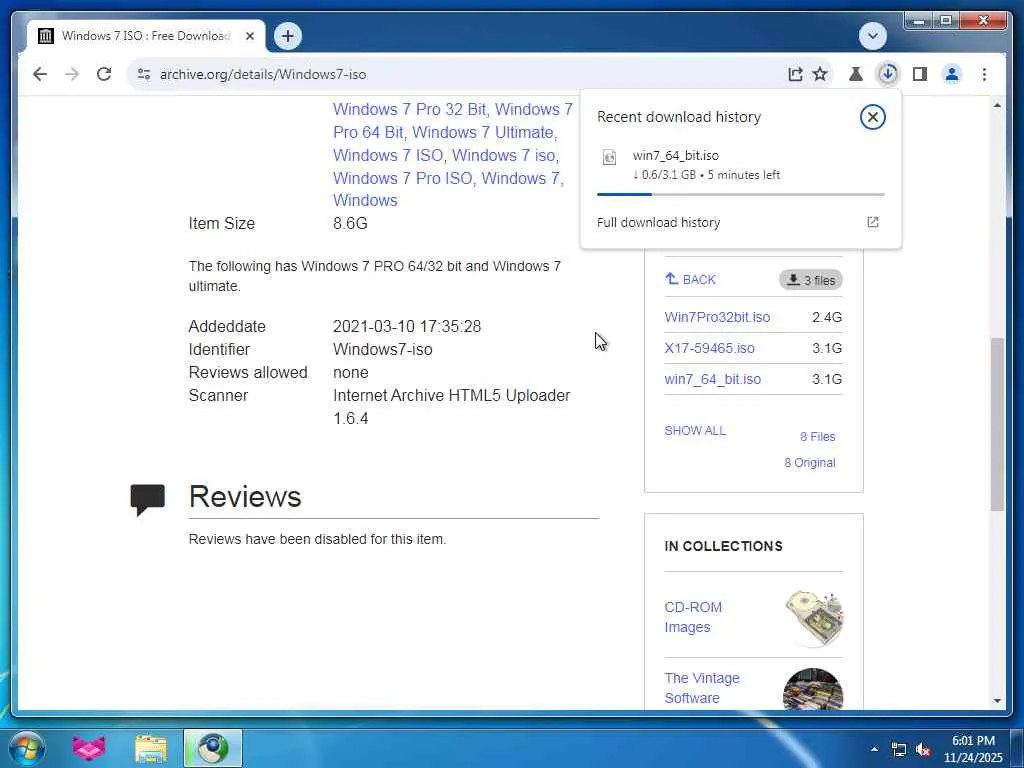Click the Windows 7 Pro 32 Bit topic link
Image resolution: width=1024 pixels, height=768 pixels.
point(409,109)
